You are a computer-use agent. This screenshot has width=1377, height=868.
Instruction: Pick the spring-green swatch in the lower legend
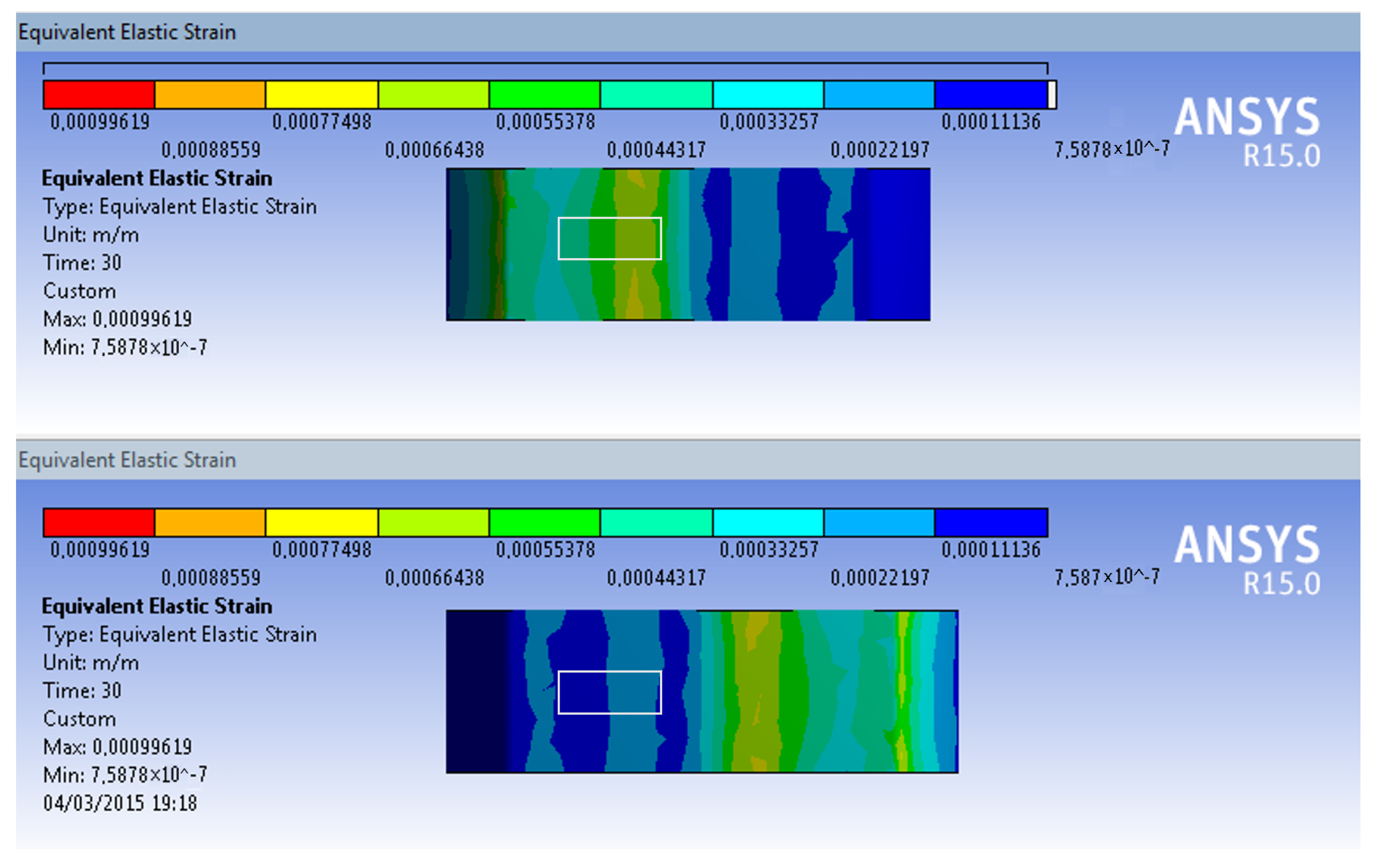[x=656, y=523]
